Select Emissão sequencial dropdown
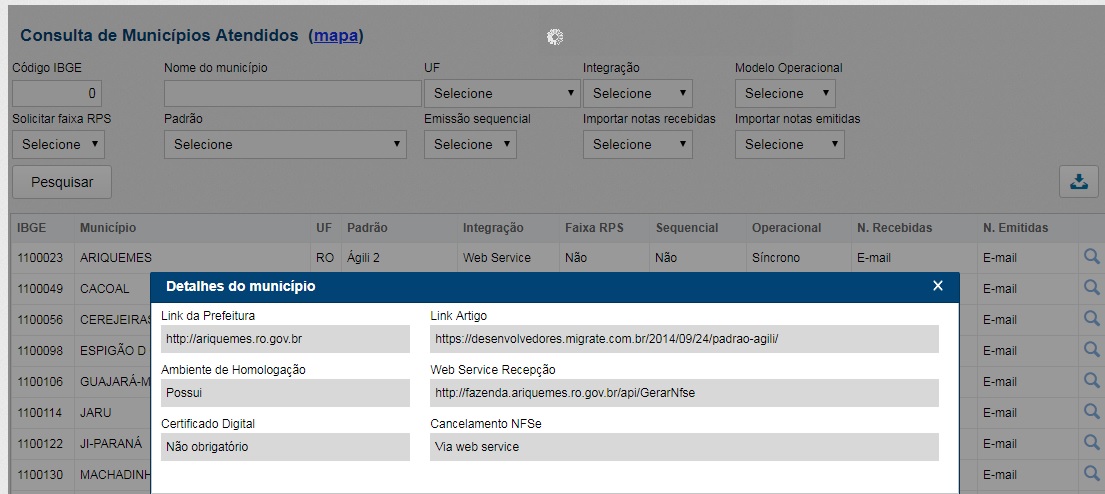 470,145
